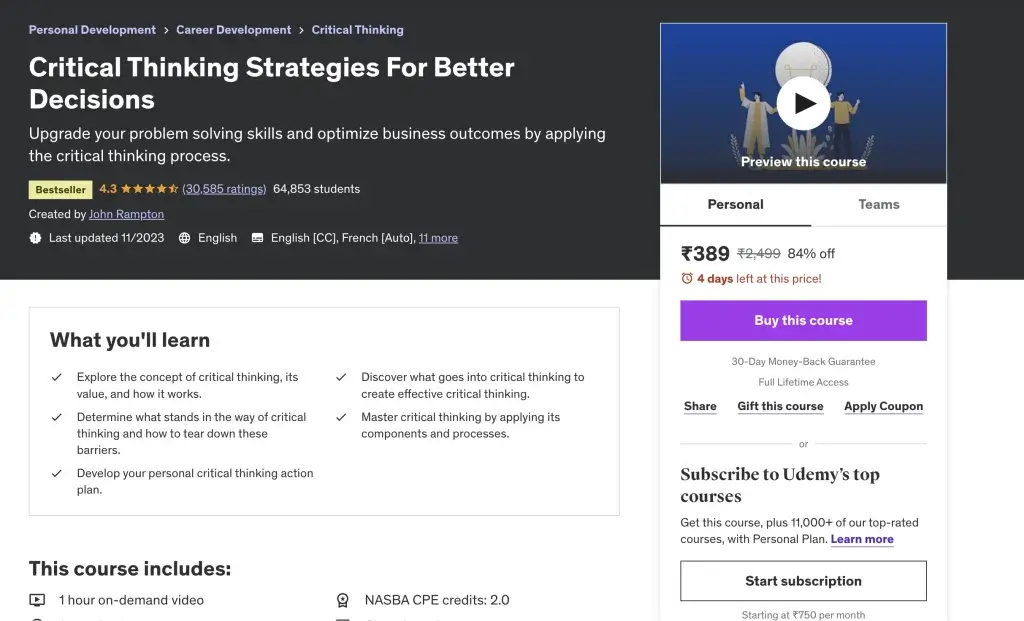Select the Personal tab
Image resolution: width=1024 pixels, height=621 pixels.
pyautogui.click(x=735, y=205)
